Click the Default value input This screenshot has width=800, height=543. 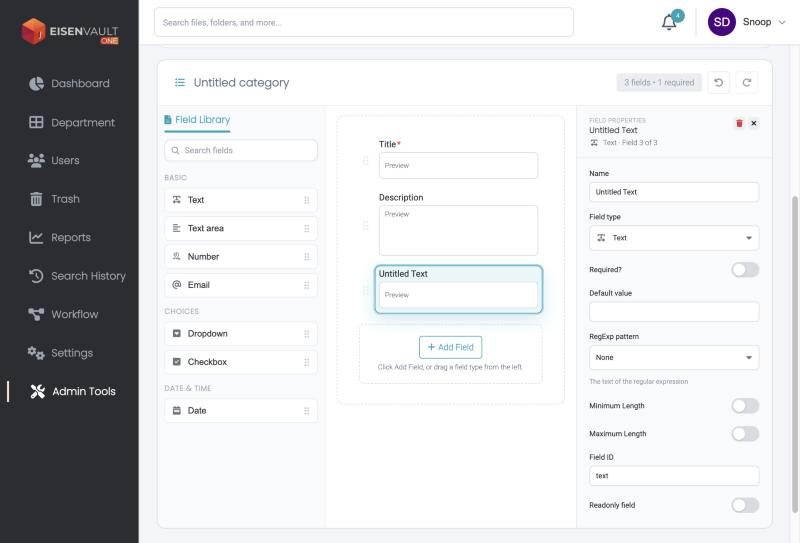pyautogui.click(x=674, y=312)
